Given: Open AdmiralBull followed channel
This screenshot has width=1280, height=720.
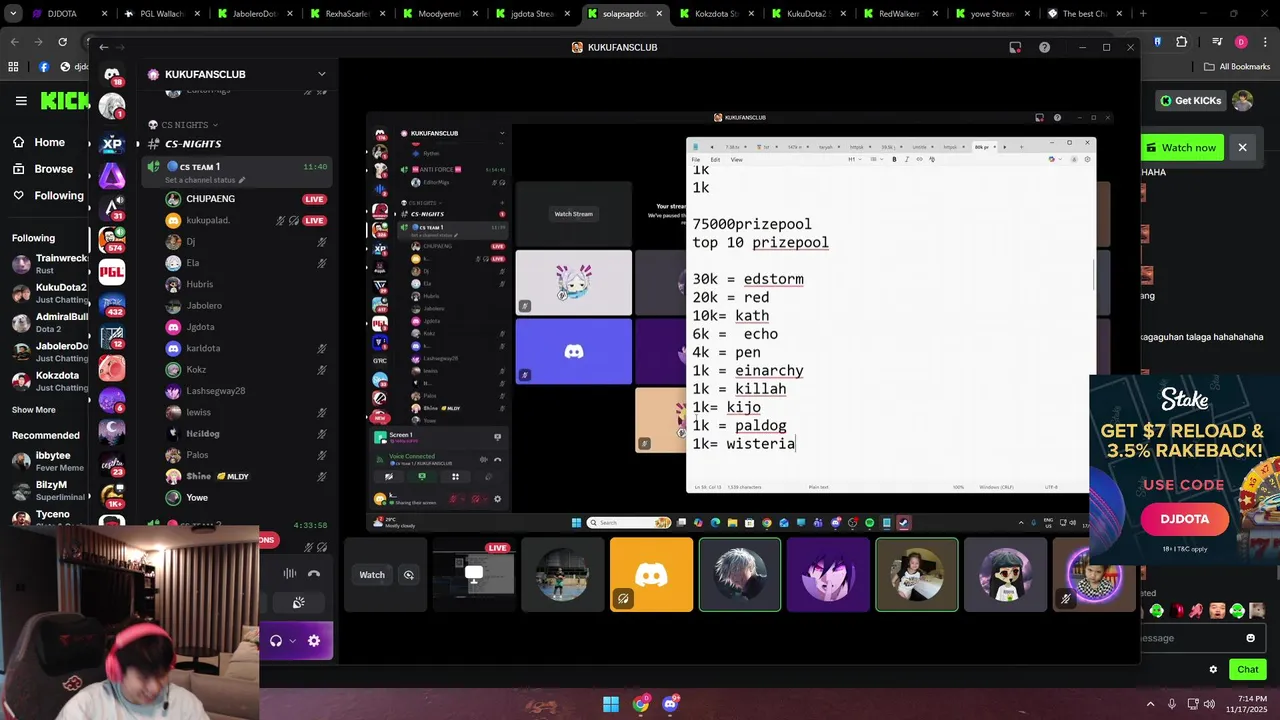Looking at the screenshot, I should [48, 323].
